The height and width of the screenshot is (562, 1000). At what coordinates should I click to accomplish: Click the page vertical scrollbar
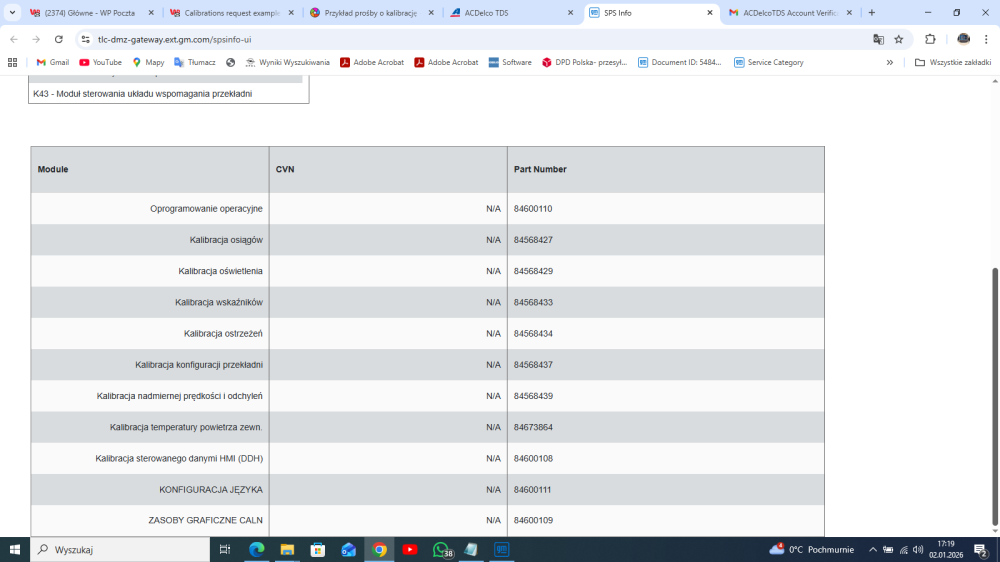click(995, 396)
